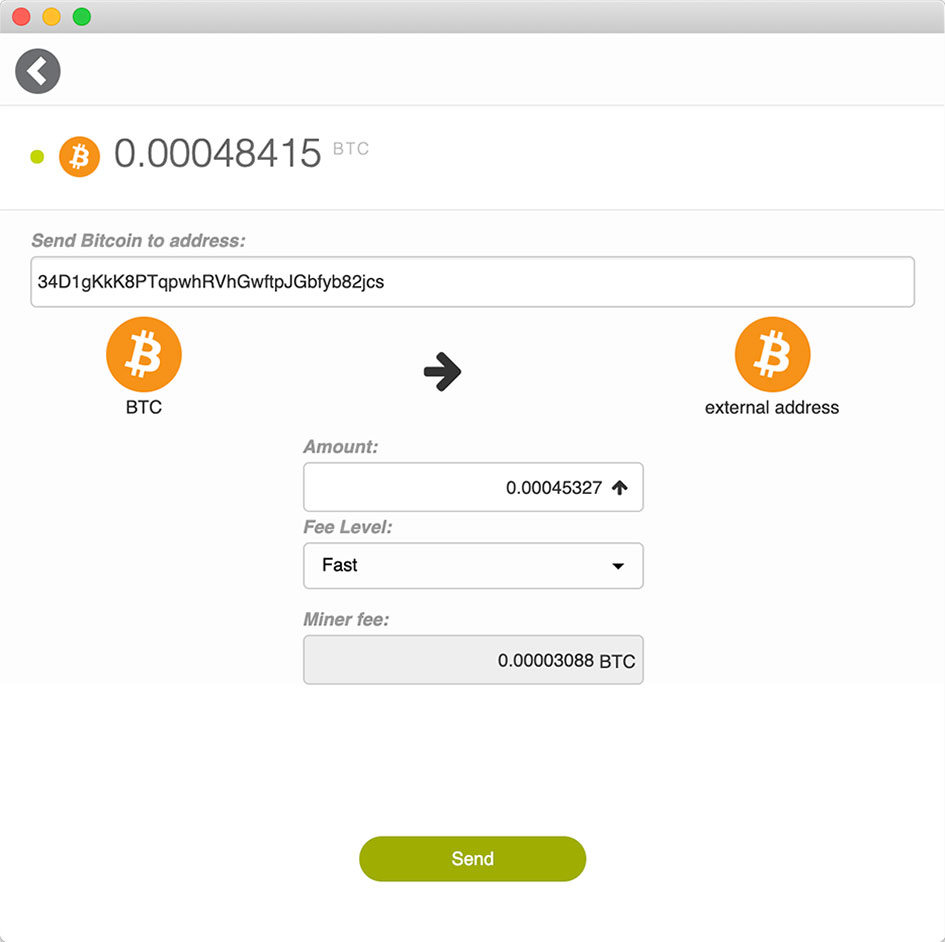Screen dimensions: 945x942
Task: Click the Bitcoin logo beside the balance
Action: tap(79, 157)
